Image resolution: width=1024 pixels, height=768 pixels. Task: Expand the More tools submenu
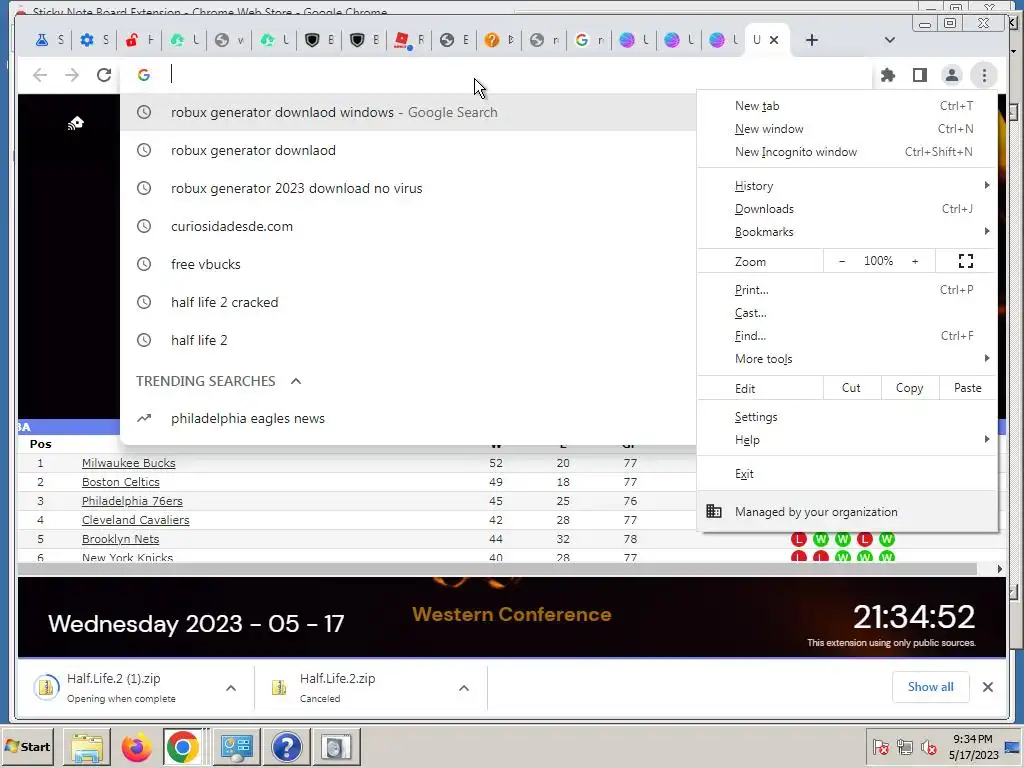[847, 359]
